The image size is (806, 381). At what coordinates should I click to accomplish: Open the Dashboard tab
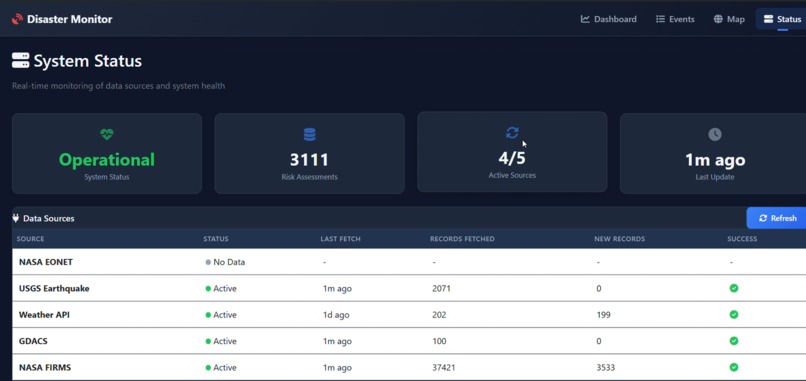click(x=608, y=19)
